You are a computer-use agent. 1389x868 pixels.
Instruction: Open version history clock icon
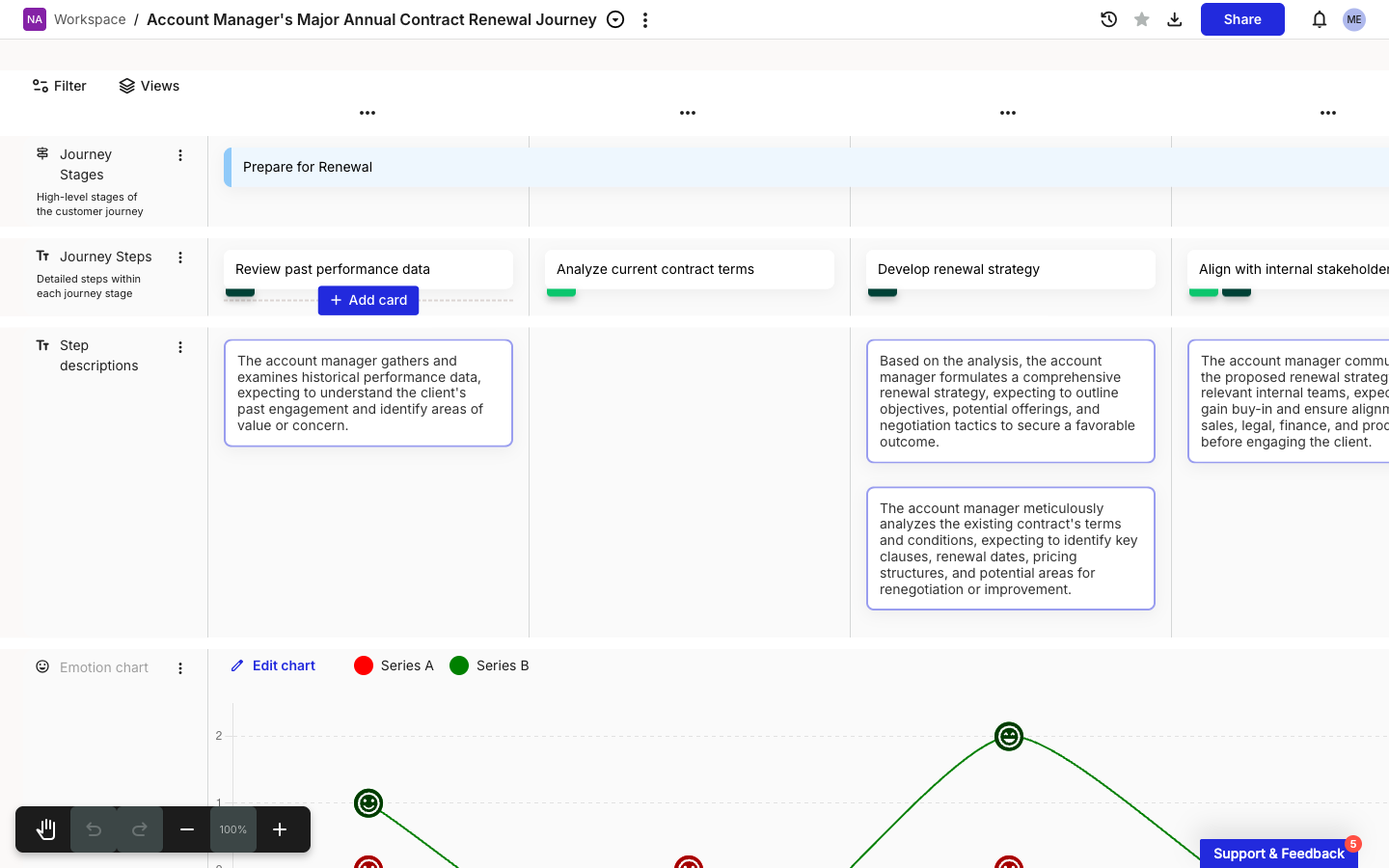tap(1108, 19)
